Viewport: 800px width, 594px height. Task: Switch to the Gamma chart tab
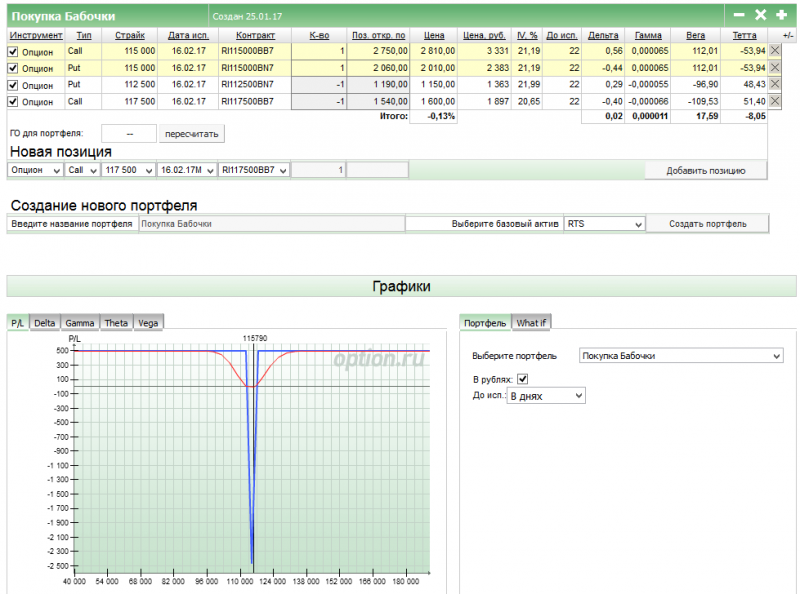point(79,322)
